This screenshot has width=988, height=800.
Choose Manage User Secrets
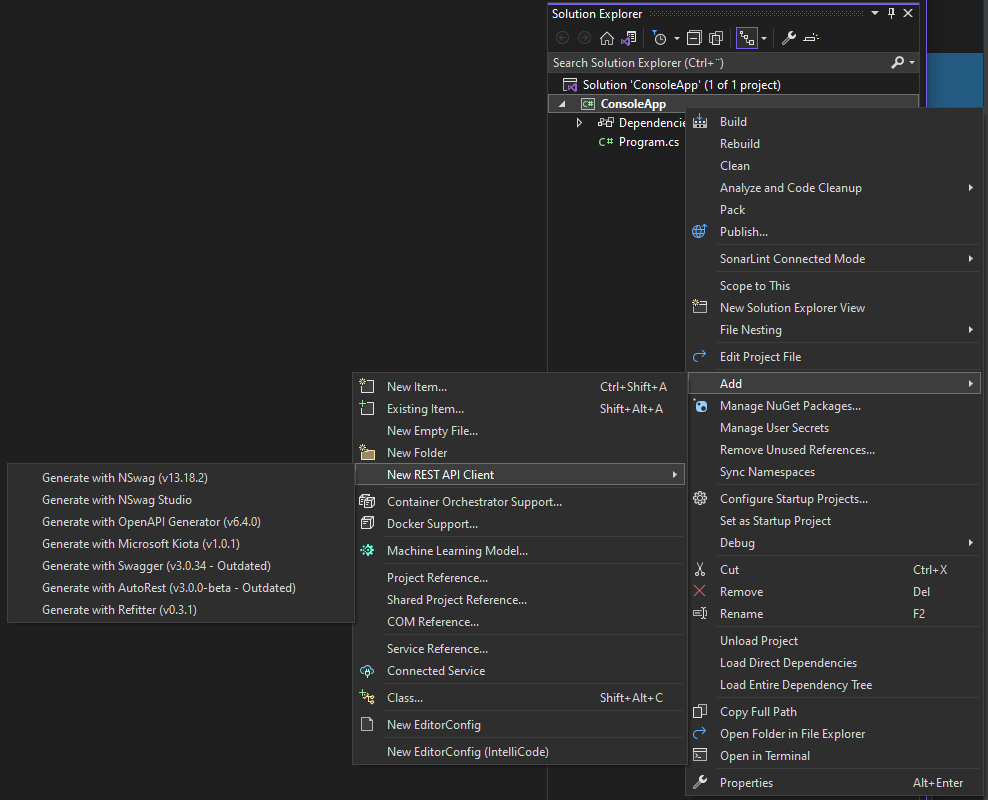click(x=834, y=428)
